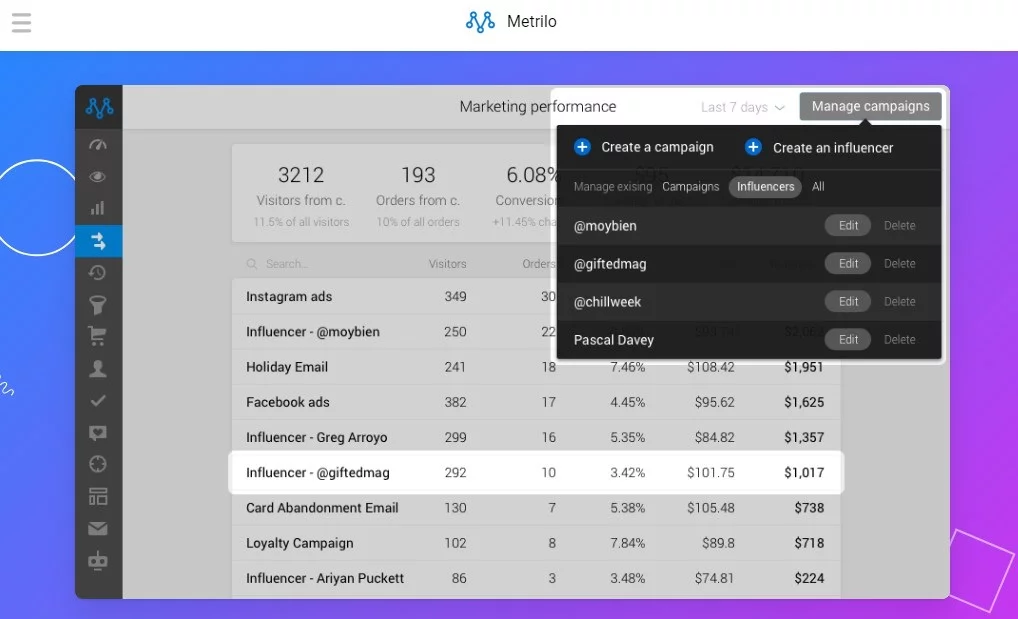Delete the @giftedmag influencer
Viewport: 1018px width, 619px height.
[x=899, y=263]
